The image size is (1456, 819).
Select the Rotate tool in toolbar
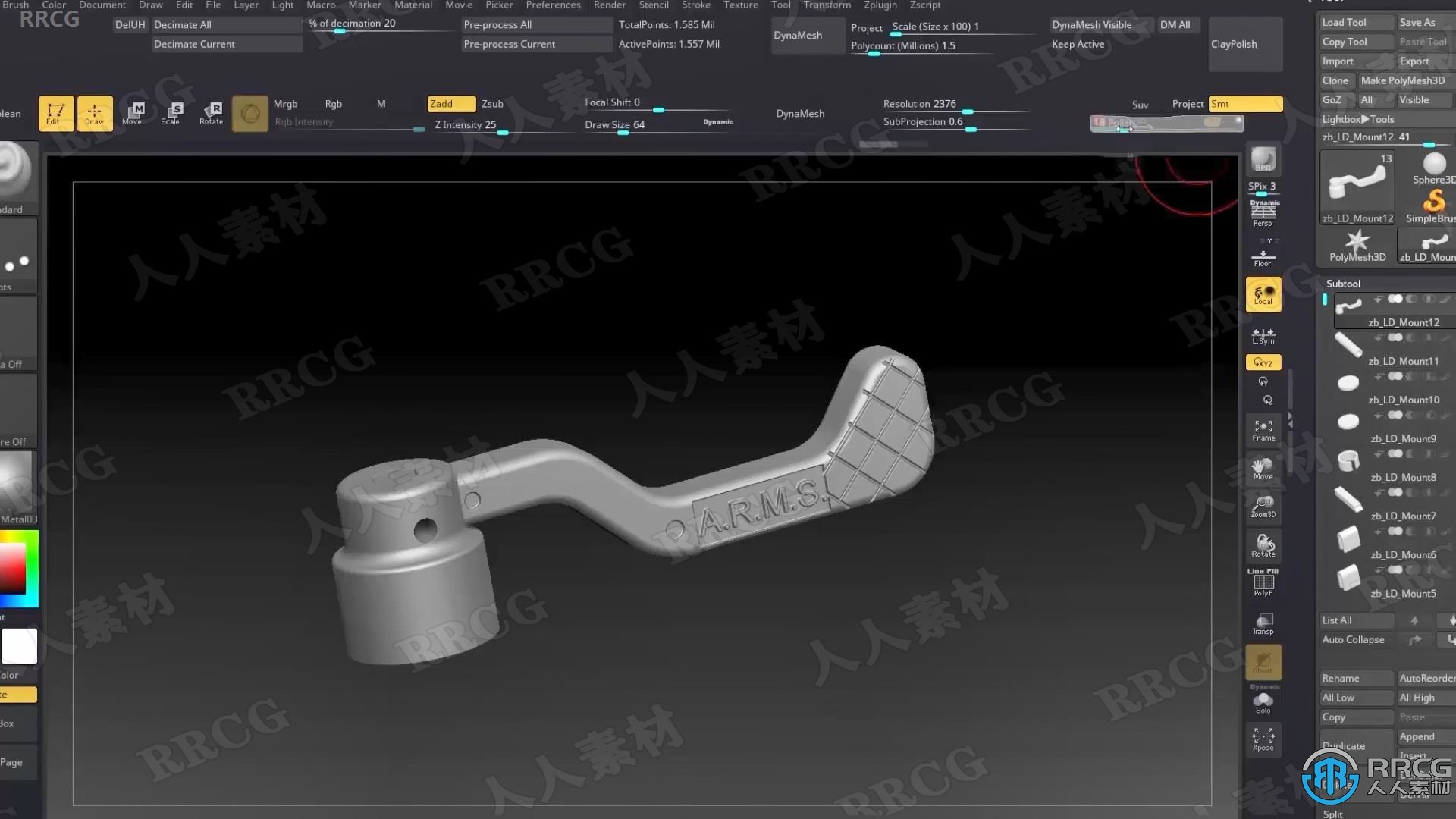coord(210,112)
